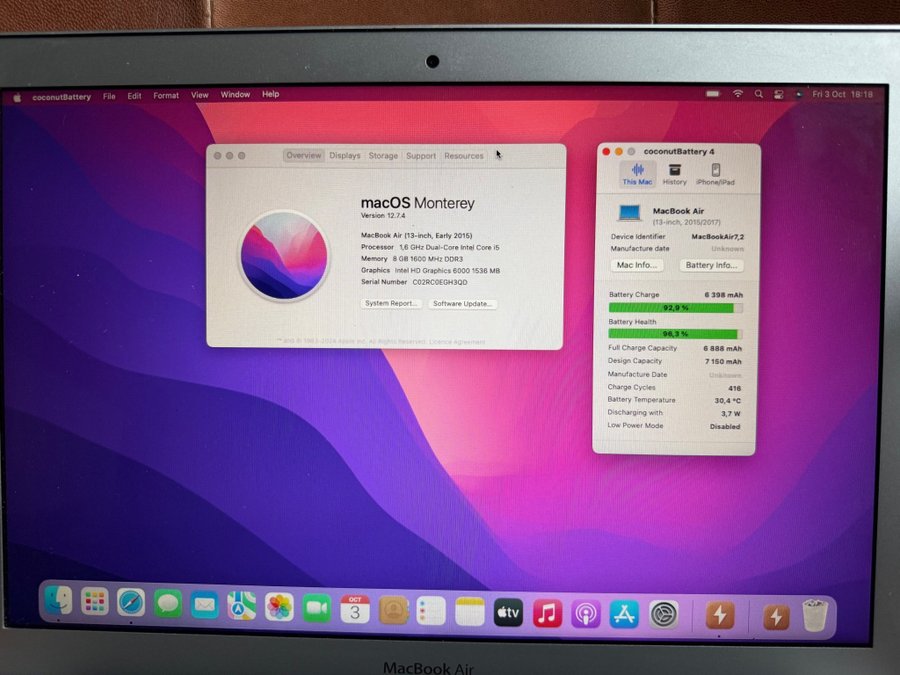Select the Displays tab
The image size is (900, 675).
345,156
